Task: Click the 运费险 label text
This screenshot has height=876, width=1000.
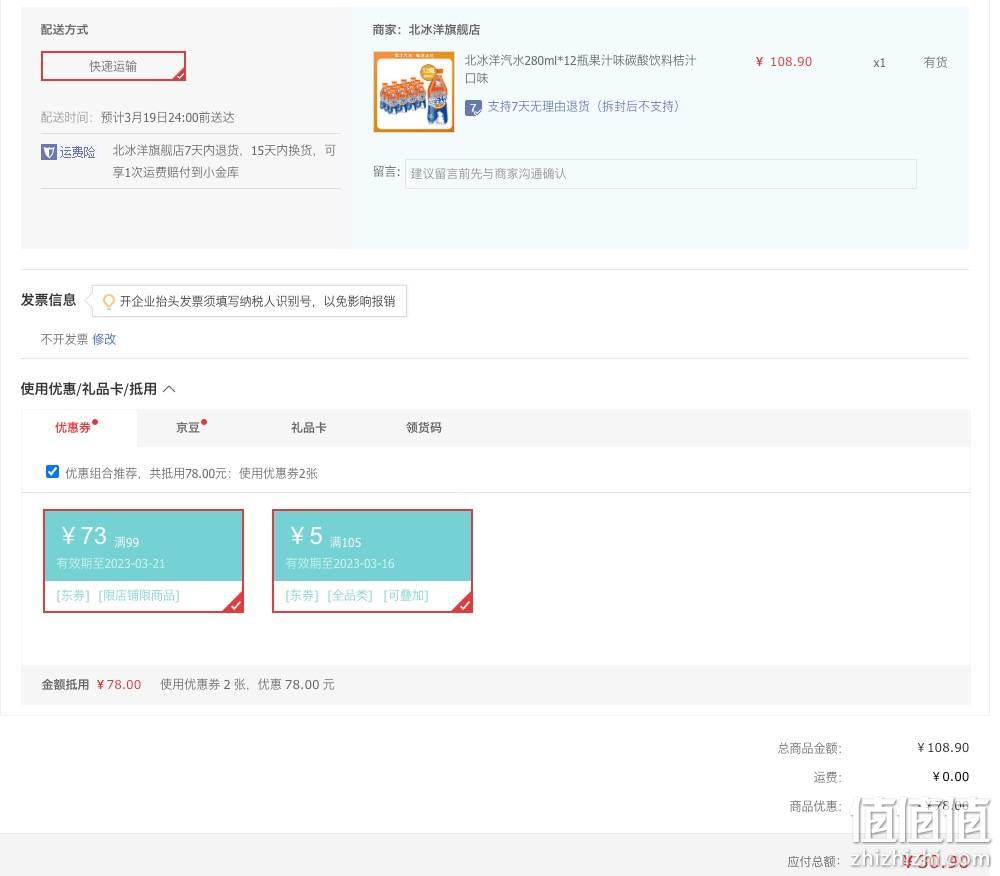Action: [x=77, y=152]
